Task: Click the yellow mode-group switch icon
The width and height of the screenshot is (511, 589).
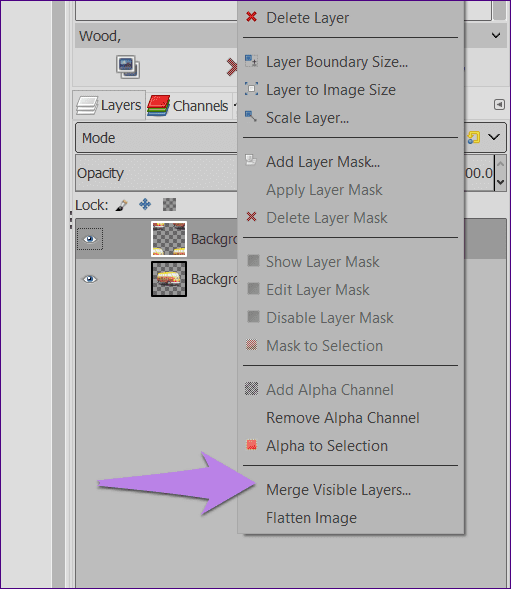Action: tap(473, 137)
